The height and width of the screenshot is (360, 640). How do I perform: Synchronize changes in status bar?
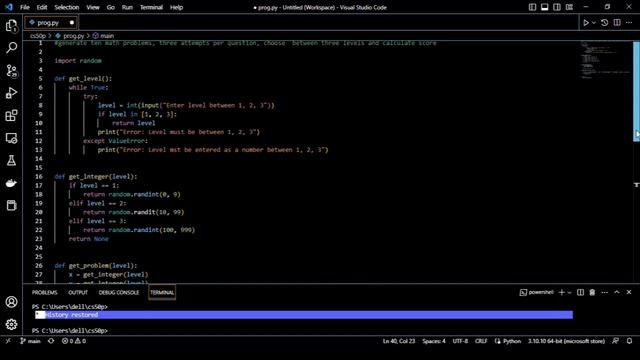tap(51, 341)
